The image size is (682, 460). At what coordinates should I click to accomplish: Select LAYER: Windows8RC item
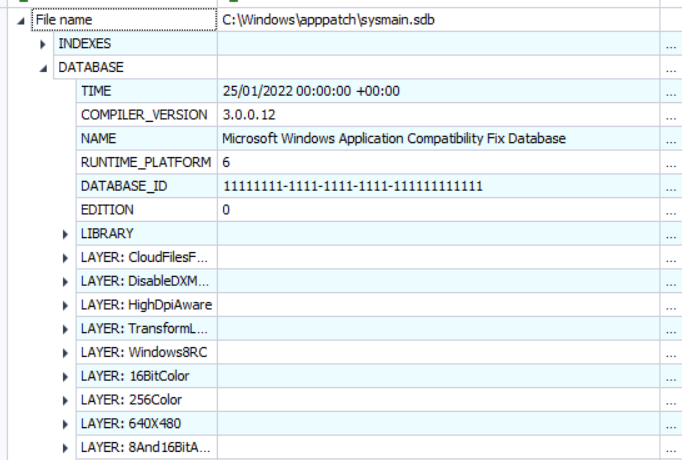tap(147, 352)
